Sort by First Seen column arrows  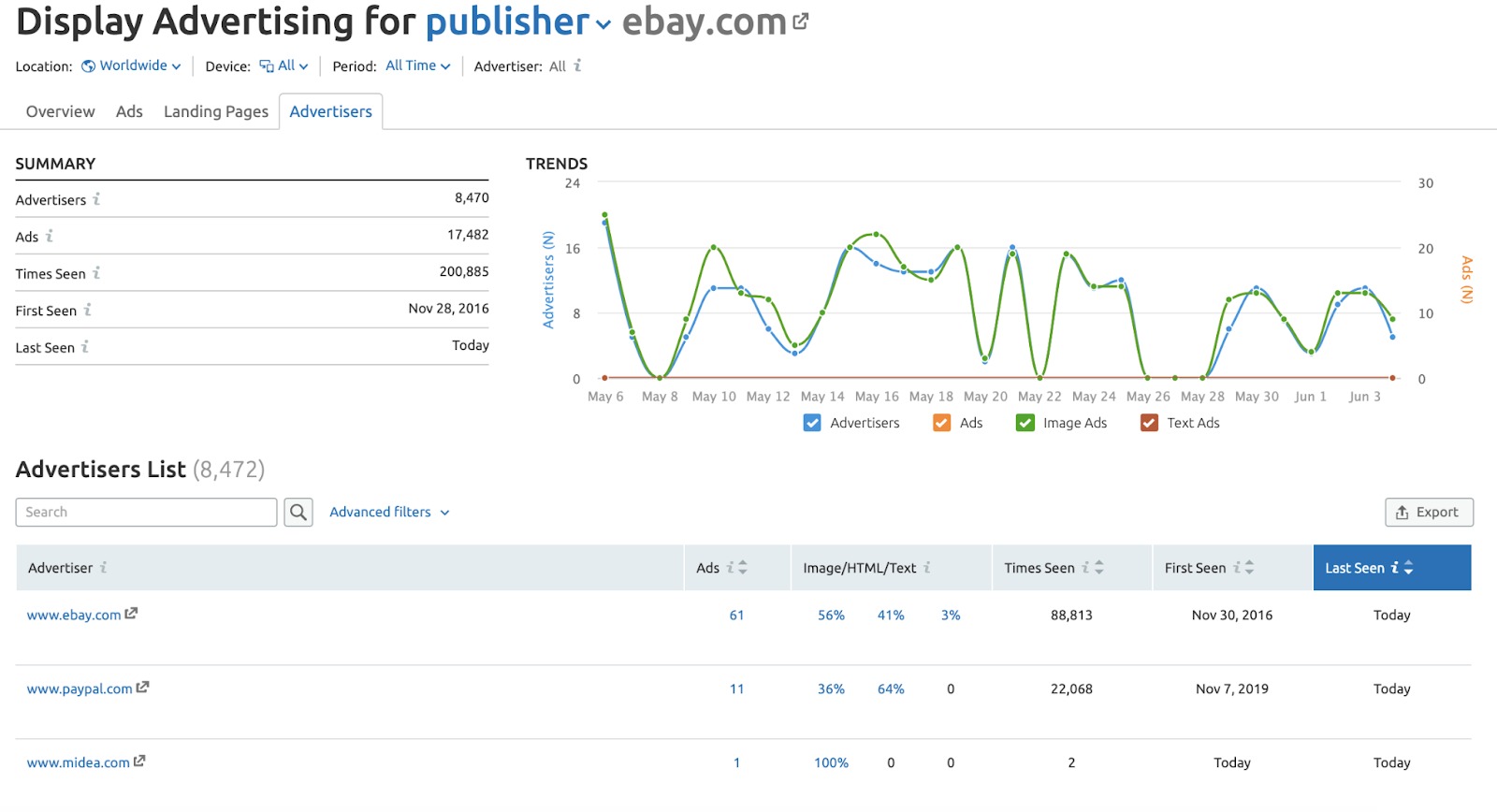click(x=1249, y=567)
